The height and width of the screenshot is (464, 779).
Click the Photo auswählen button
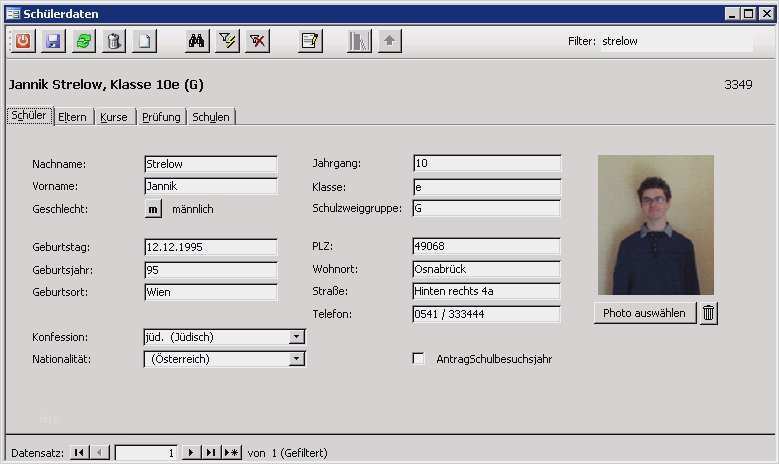tap(644, 313)
